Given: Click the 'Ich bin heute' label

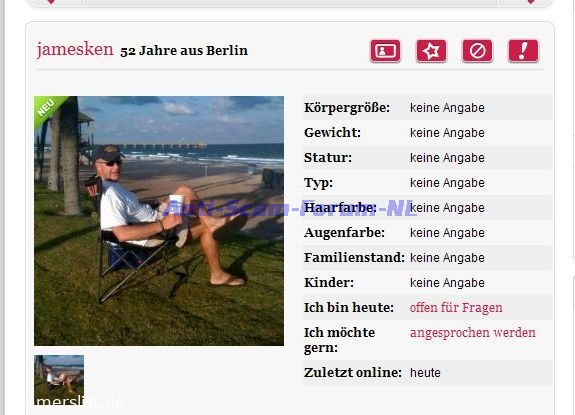Looking at the screenshot, I should [x=349, y=307].
